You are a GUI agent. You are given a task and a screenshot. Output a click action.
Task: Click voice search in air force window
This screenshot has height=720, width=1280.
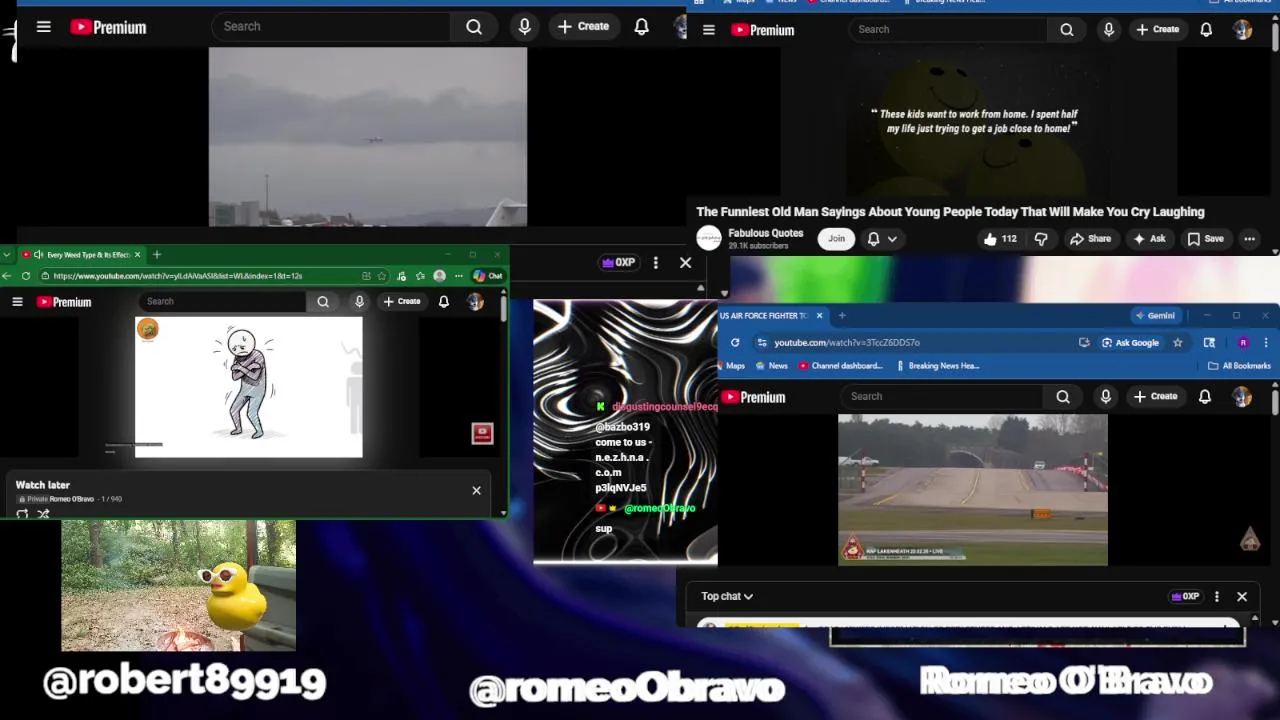pos(1105,397)
